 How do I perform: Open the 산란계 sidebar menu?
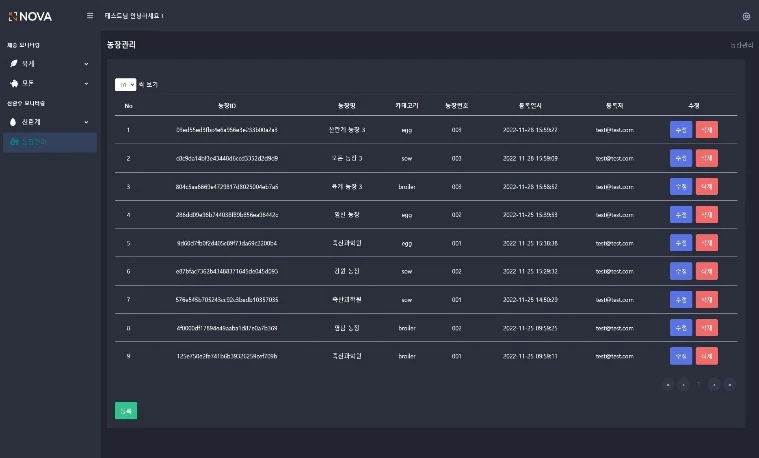[x=50, y=122]
